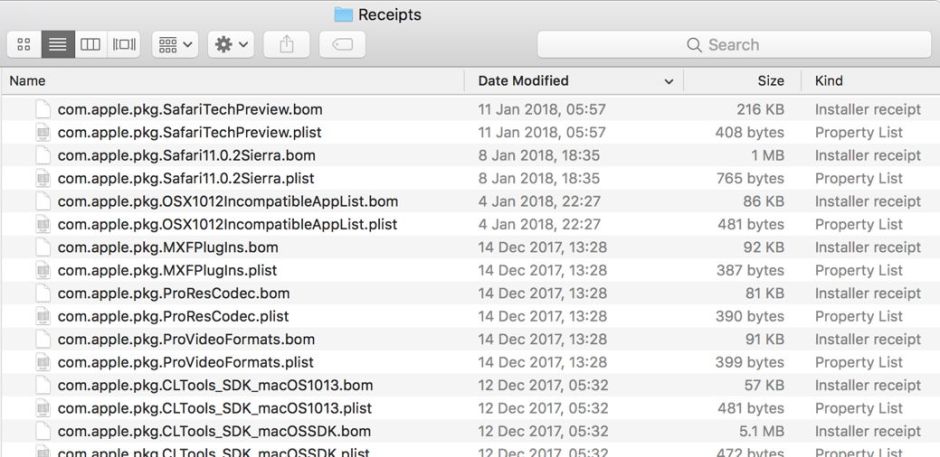Select com.apple.pkg.SafariTechPreview.bom file
Image resolution: width=940 pixels, height=457 pixels.
(190, 109)
